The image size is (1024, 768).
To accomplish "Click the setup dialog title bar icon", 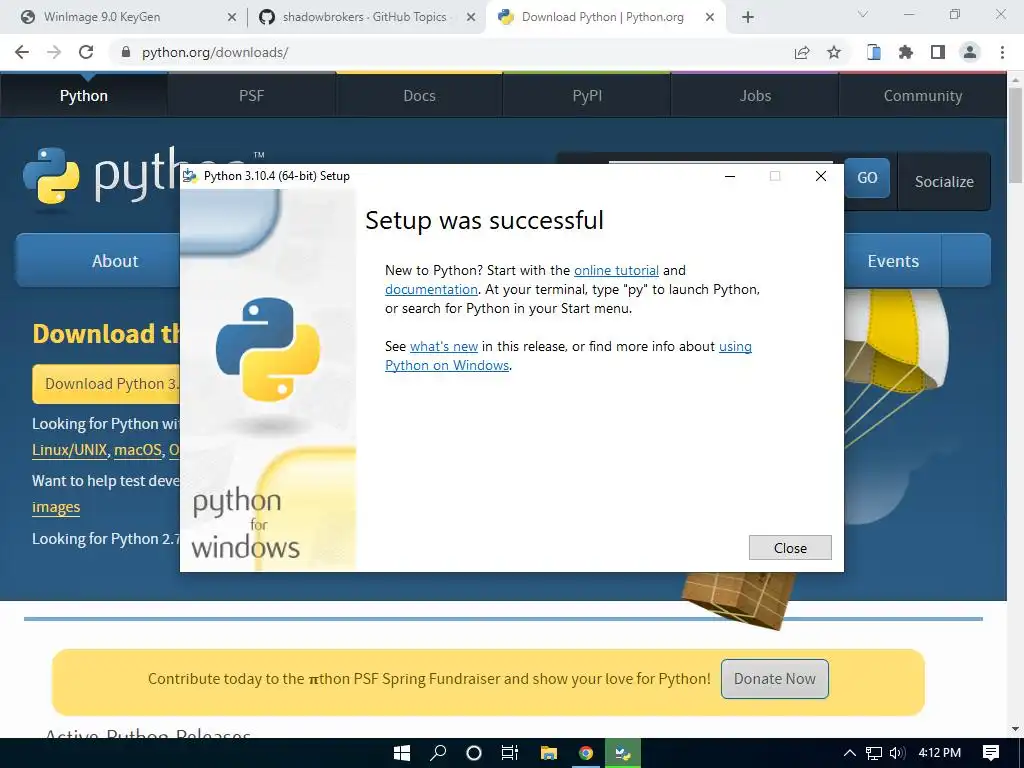I will tap(190, 176).
